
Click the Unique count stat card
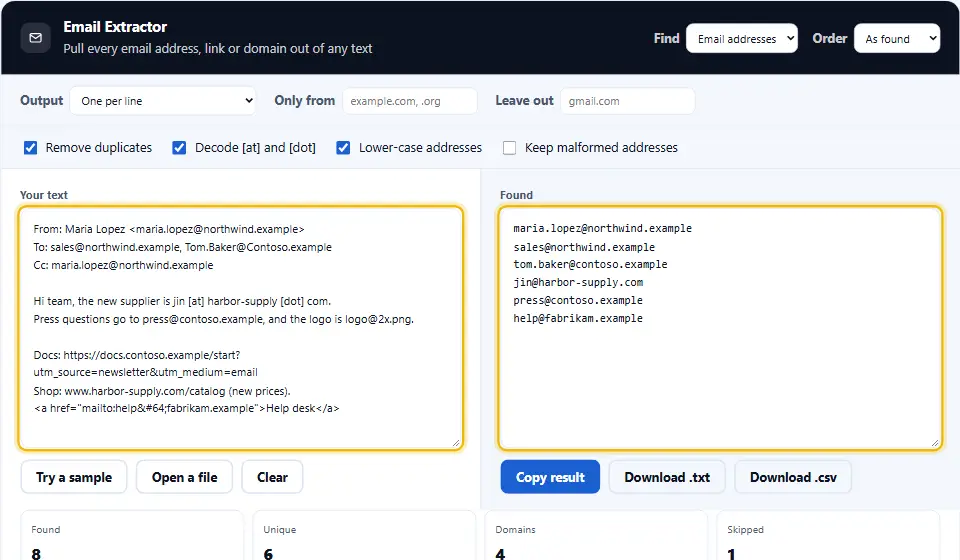(364, 536)
